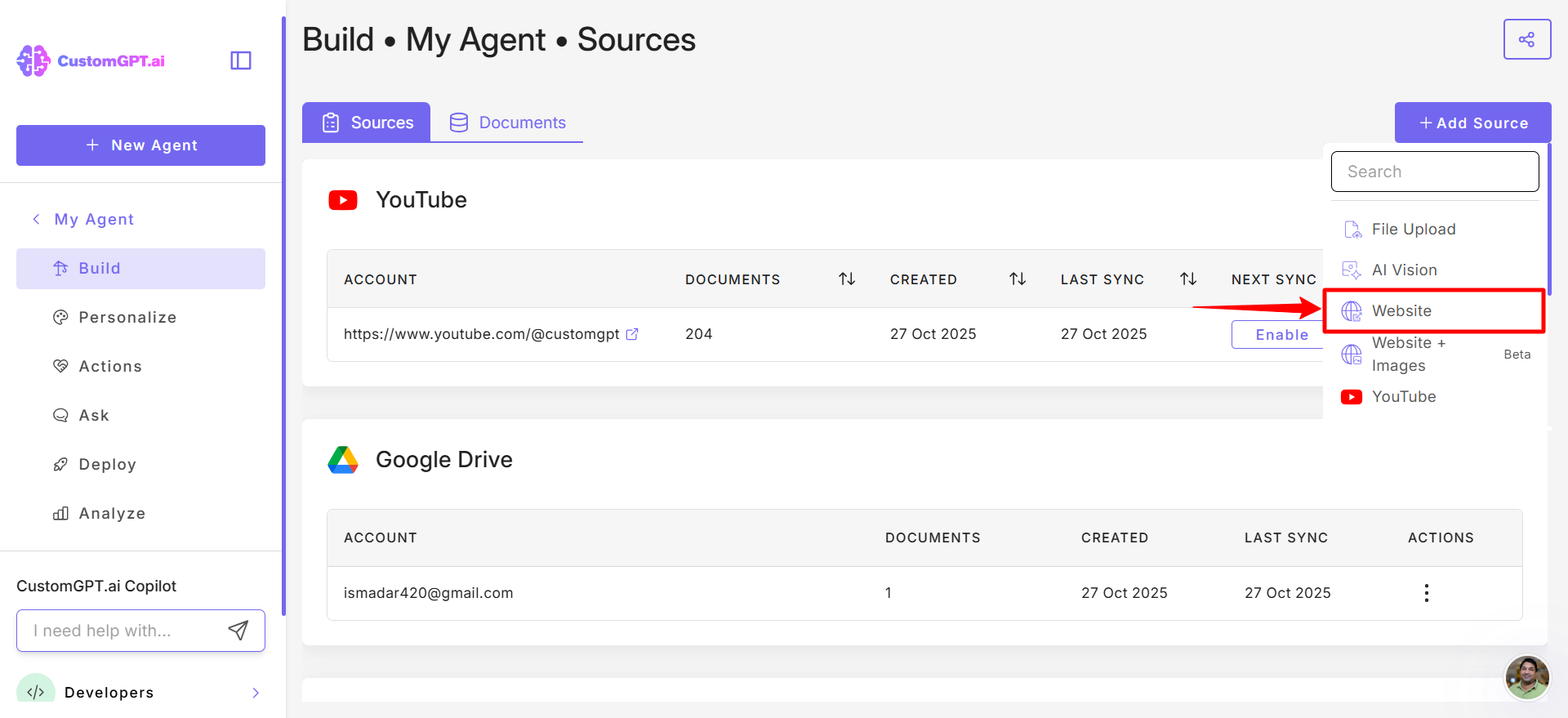Click the YouTube logo in section header
1568x718 pixels.
coord(343,200)
